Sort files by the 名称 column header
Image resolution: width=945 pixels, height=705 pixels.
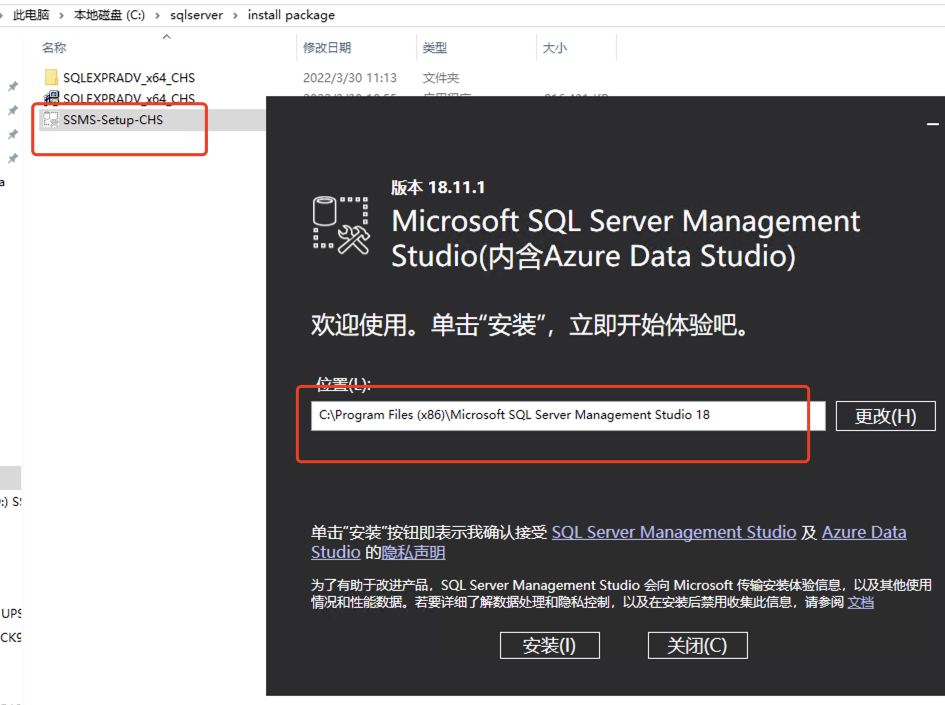click(x=54, y=48)
